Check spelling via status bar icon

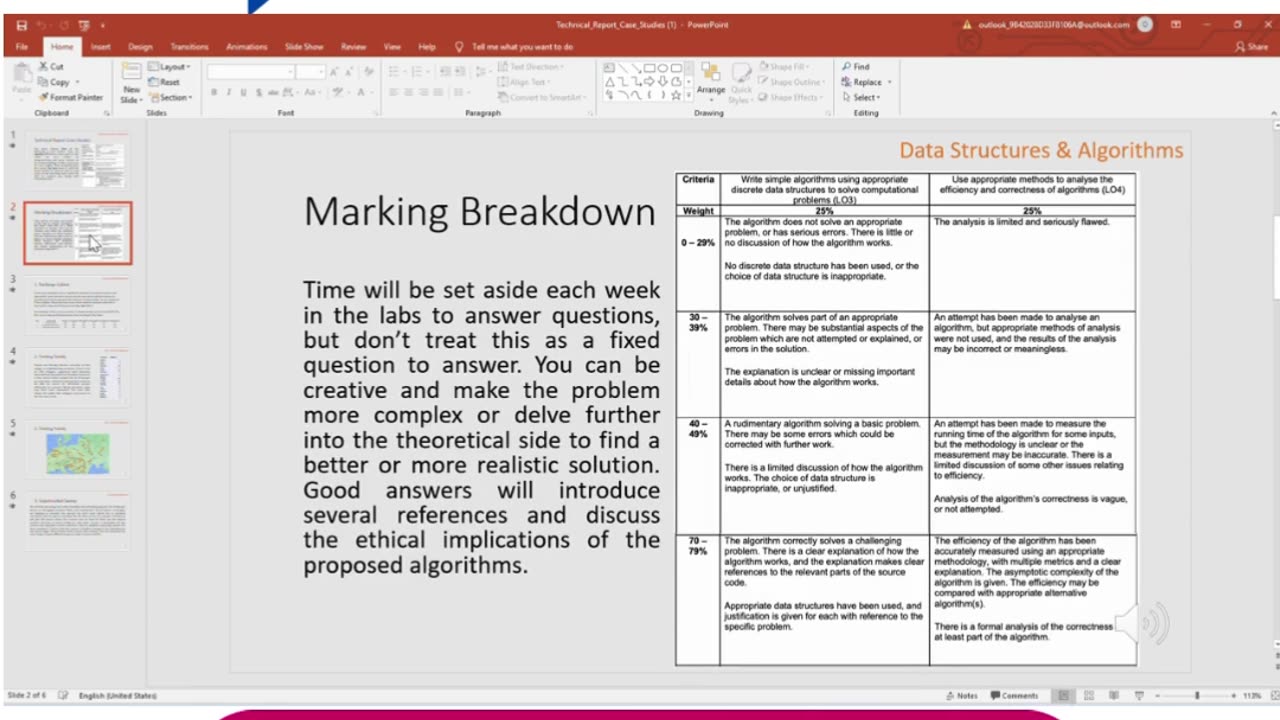pos(63,695)
